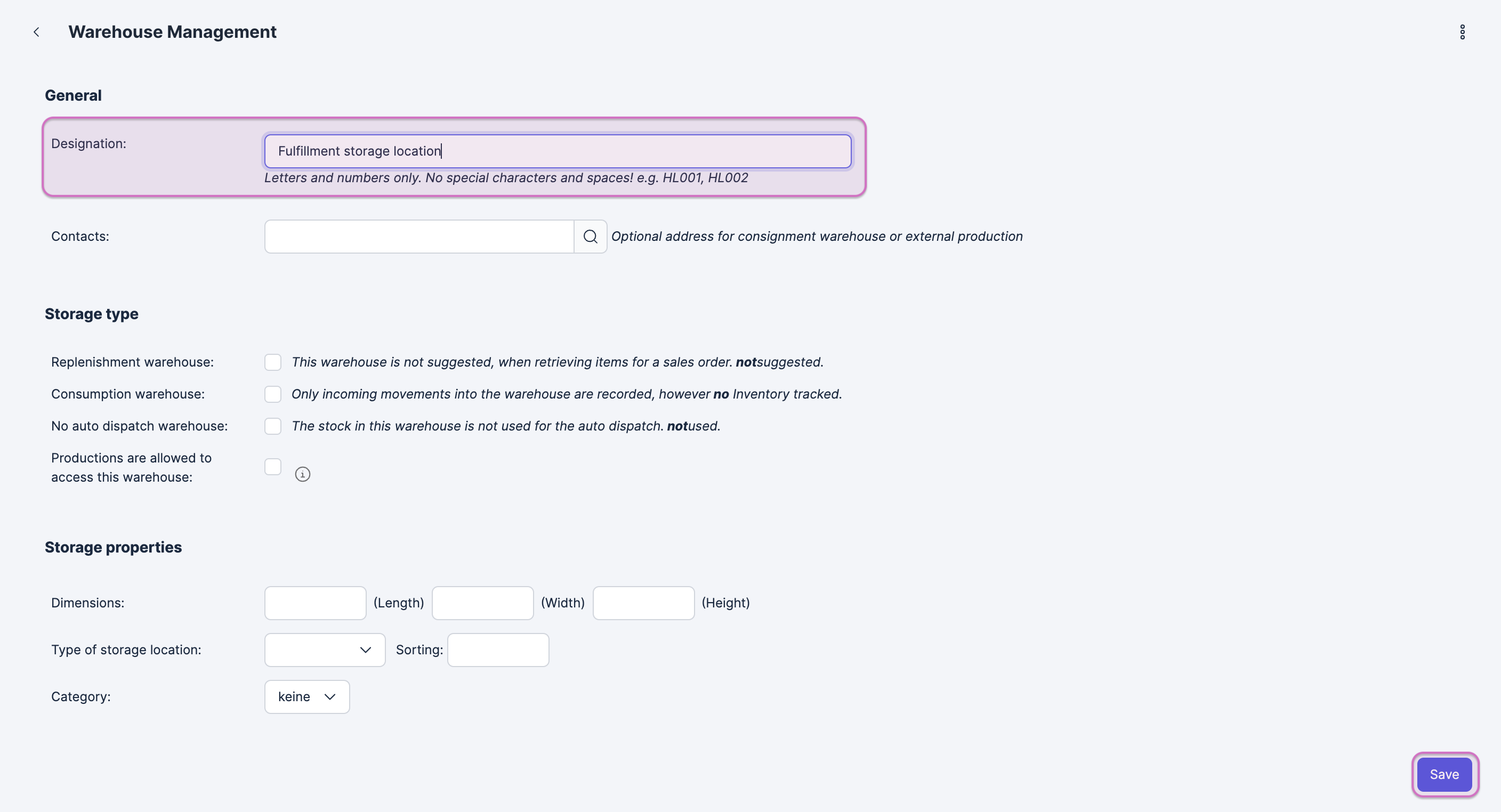
Task: Click the Storage type section heading
Action: (x=92, y=314)
